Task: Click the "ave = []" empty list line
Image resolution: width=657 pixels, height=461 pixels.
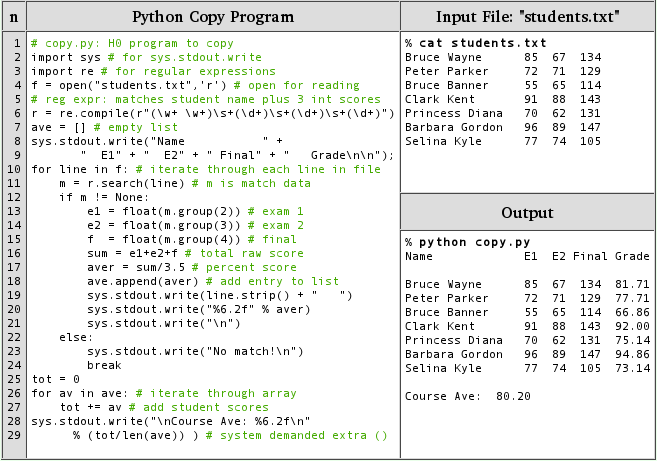Action: click(x=88, y=128)
